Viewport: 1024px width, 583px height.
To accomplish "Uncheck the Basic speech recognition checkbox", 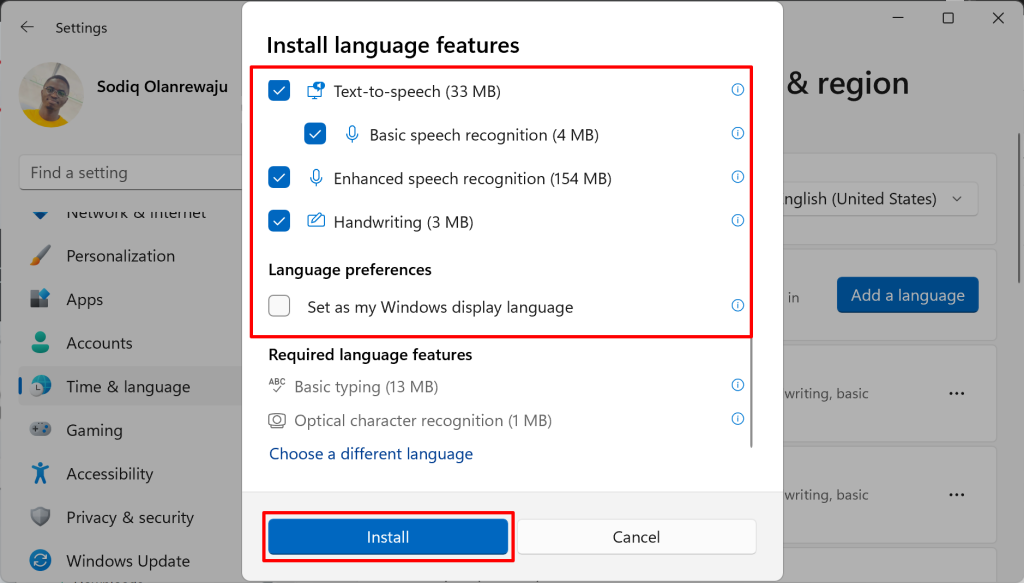I will coord(315,134).
